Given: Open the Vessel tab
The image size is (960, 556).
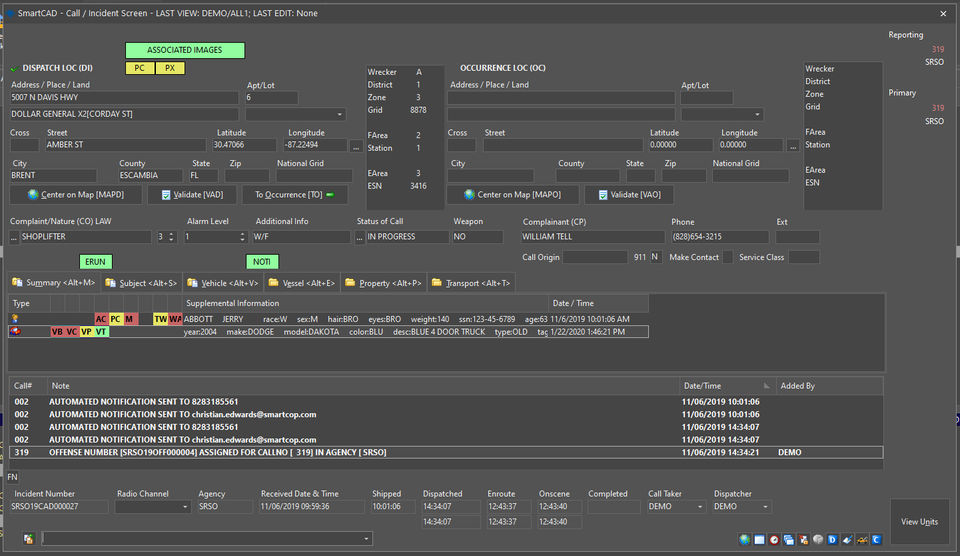Looking at the screenshot, I should (302, 283).
